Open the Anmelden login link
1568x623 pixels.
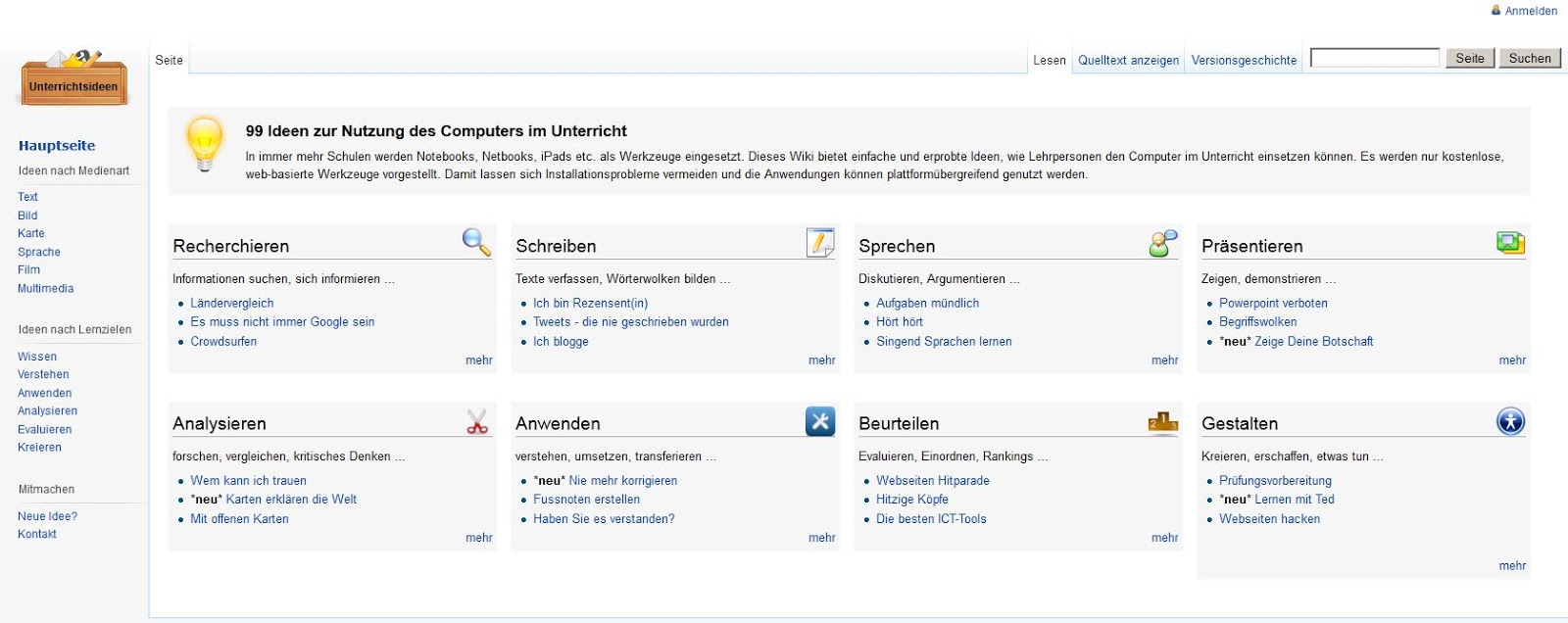coord(1531,11)
